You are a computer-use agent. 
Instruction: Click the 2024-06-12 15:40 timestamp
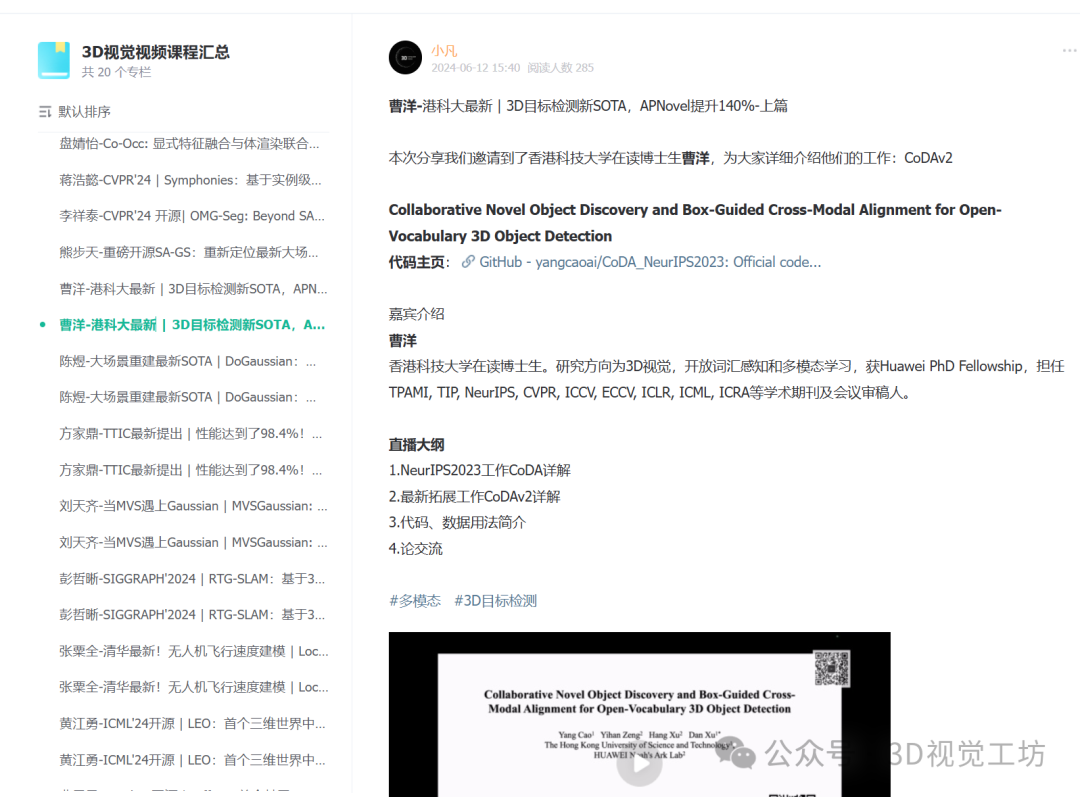coord(476,68)
